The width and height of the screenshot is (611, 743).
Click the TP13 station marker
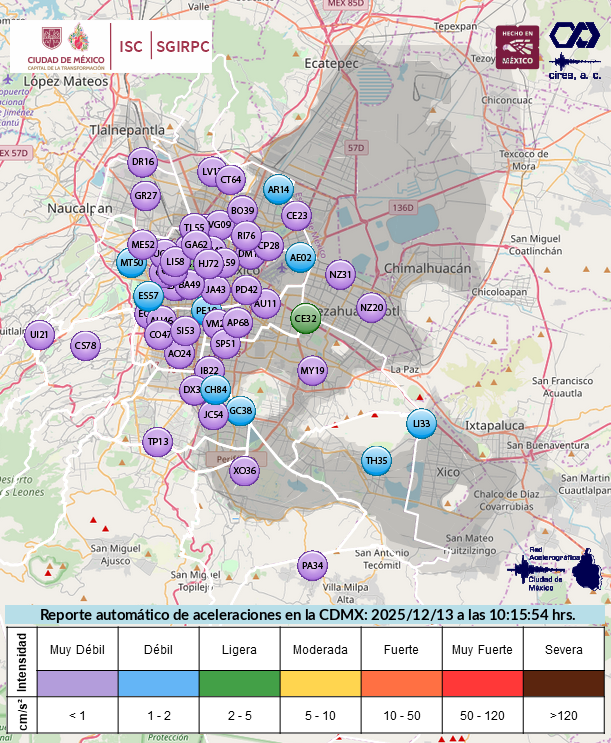[159, 442]
